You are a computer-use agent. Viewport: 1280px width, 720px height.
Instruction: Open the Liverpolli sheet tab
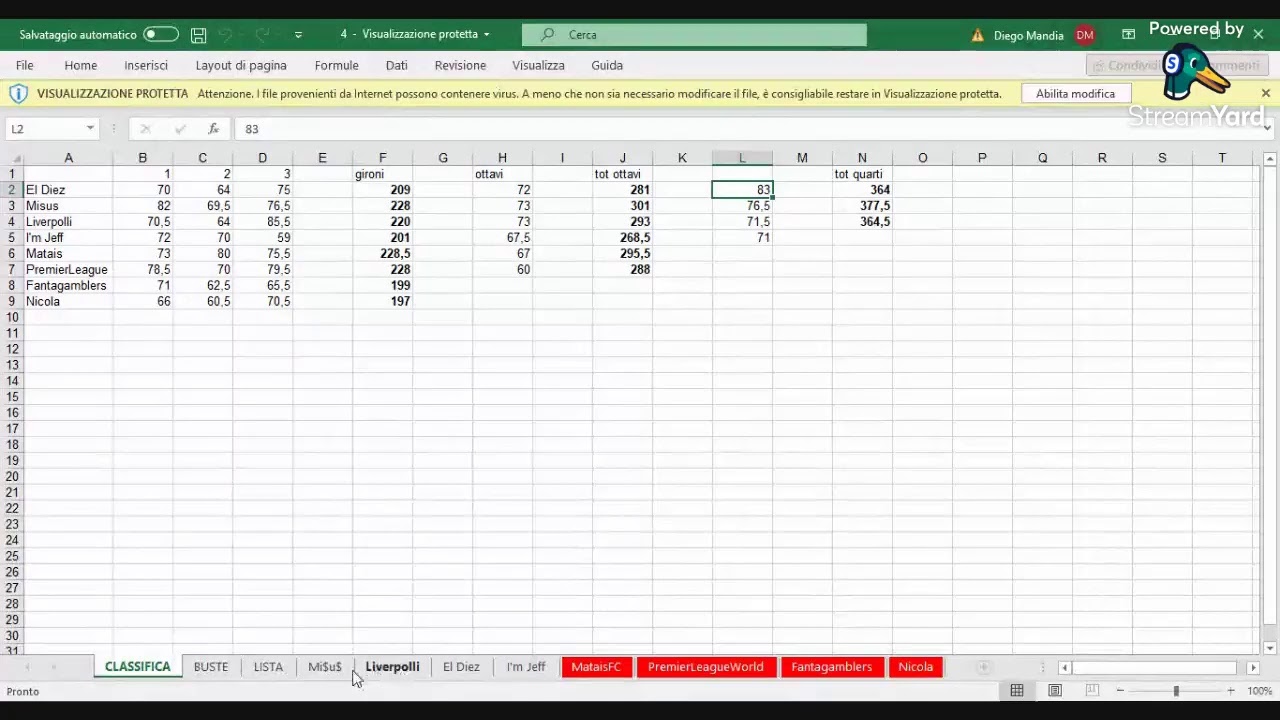click(x=392, y=667)
